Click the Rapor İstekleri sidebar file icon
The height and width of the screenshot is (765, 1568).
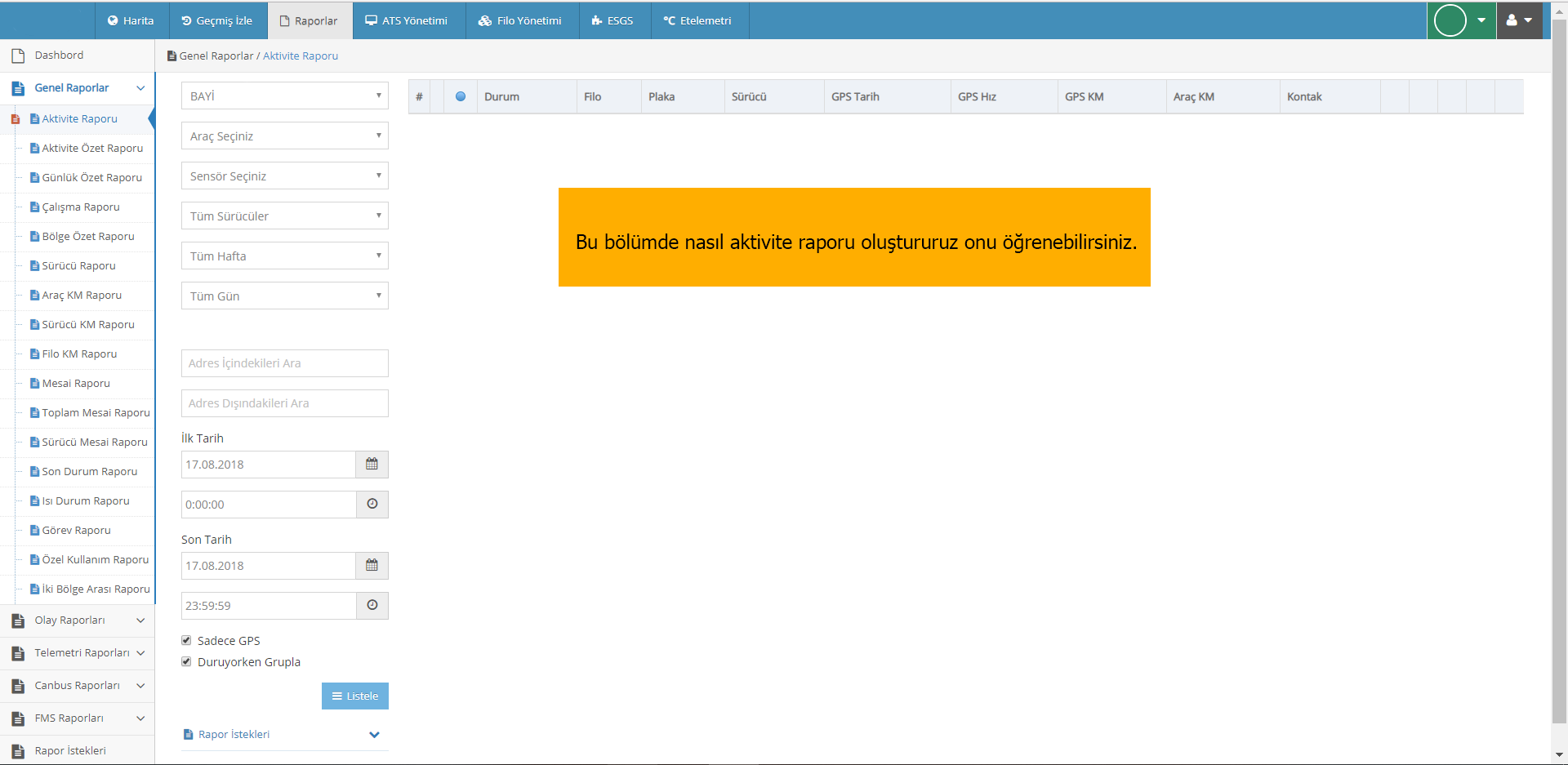click(x=18, y=751)
